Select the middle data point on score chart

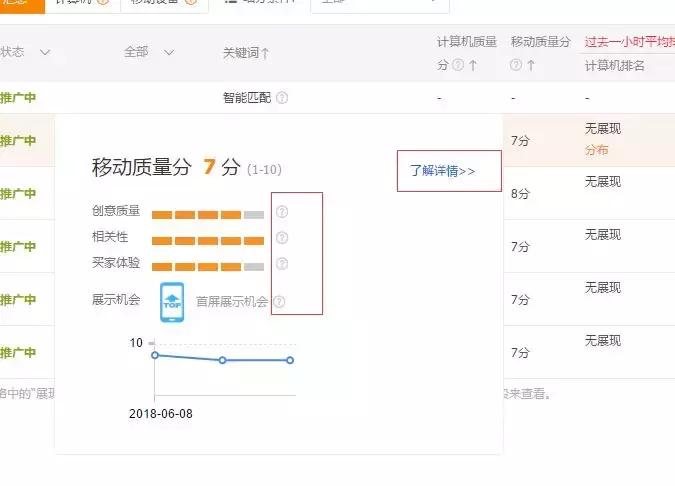(223, 360)
